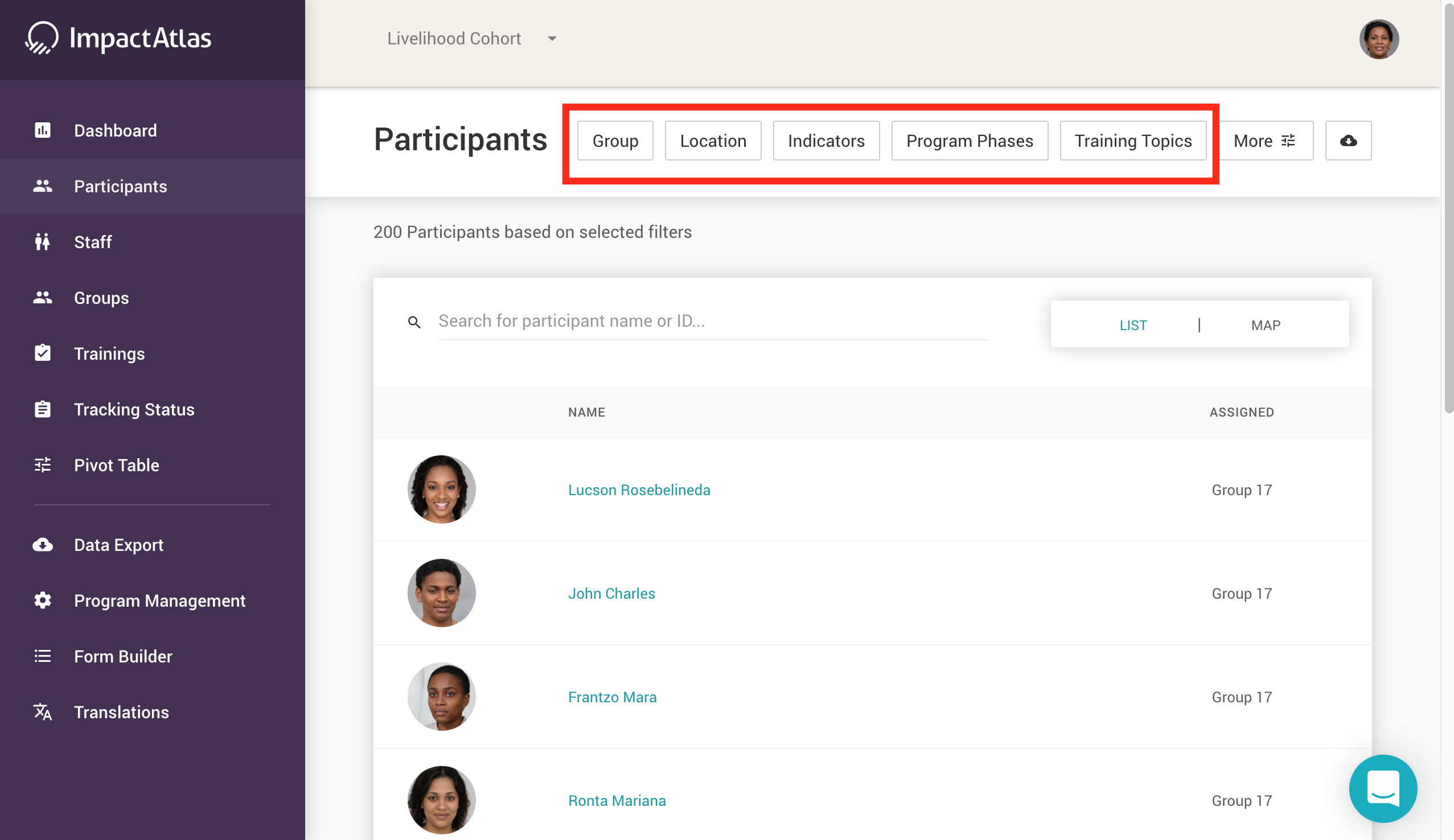Expand the Livelihood Cohort dropdown arrow
1454x840 pixels.
[x=552, y=39]
